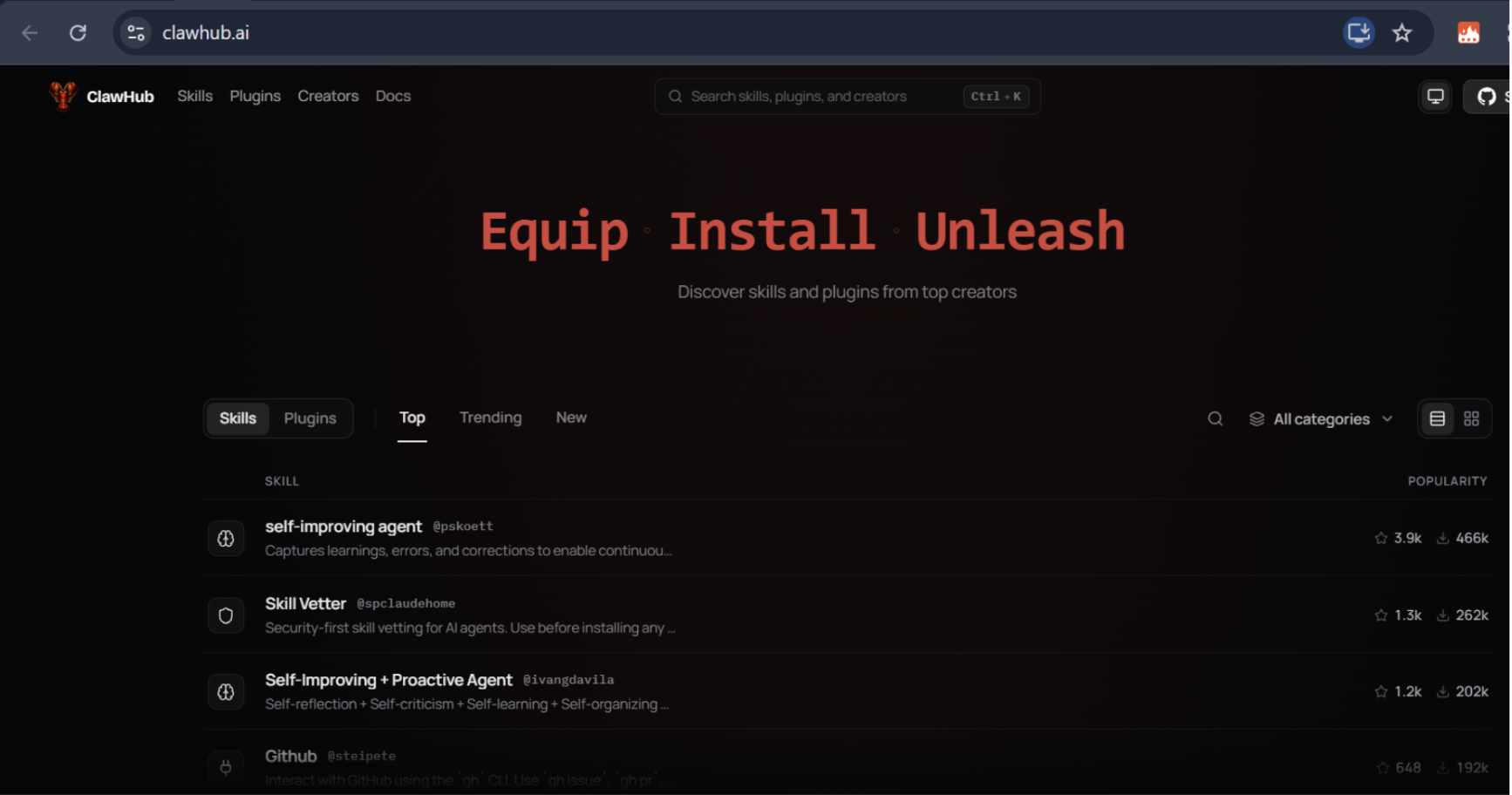Switch to the New tab
Image resolution: width=1512 pixels, height=795 pixels.
(571, 418)
